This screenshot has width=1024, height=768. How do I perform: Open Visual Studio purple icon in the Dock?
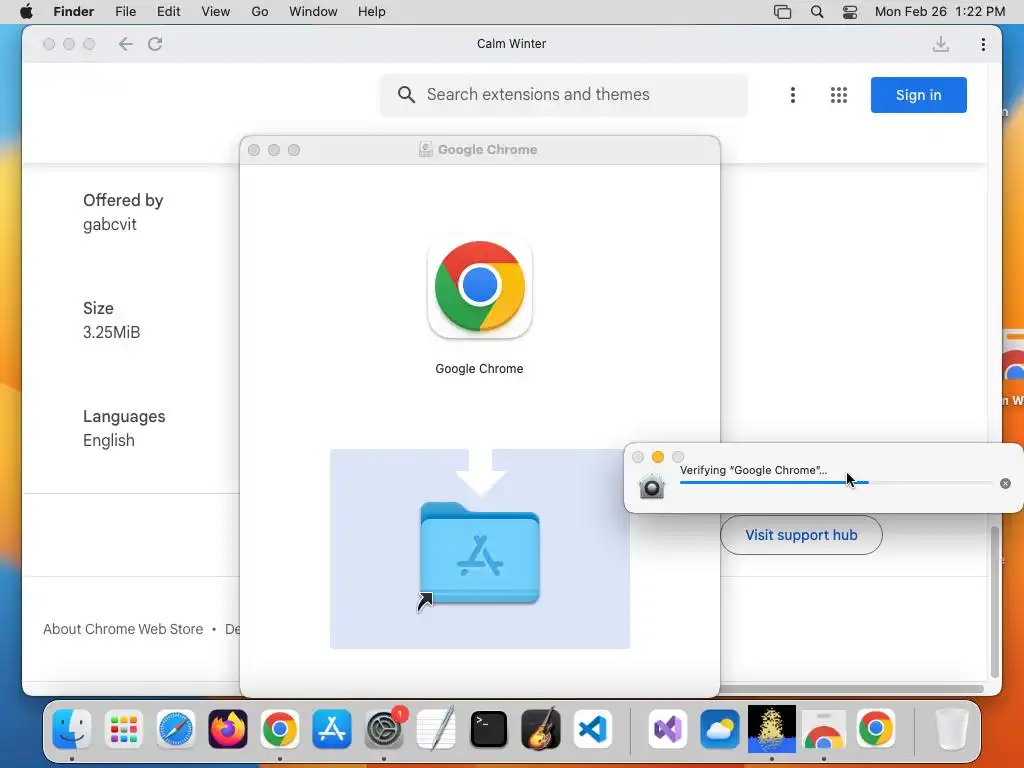[x=667, y=728]
